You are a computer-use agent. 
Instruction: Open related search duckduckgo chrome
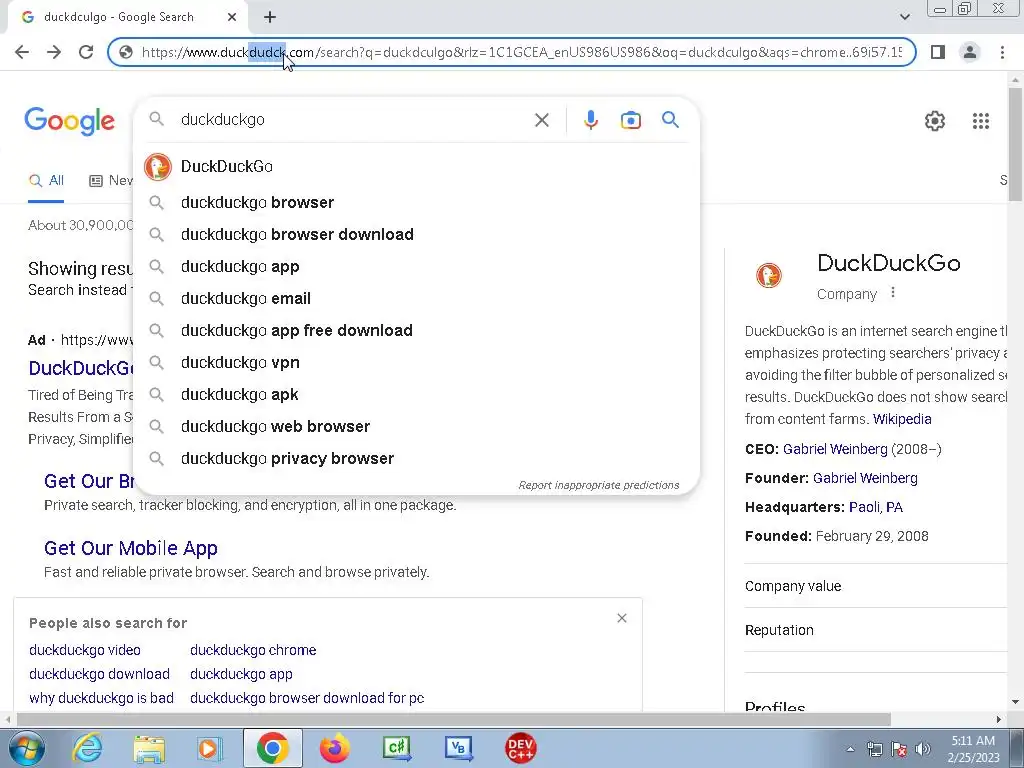pyautogui.click(x=253, y=650)
